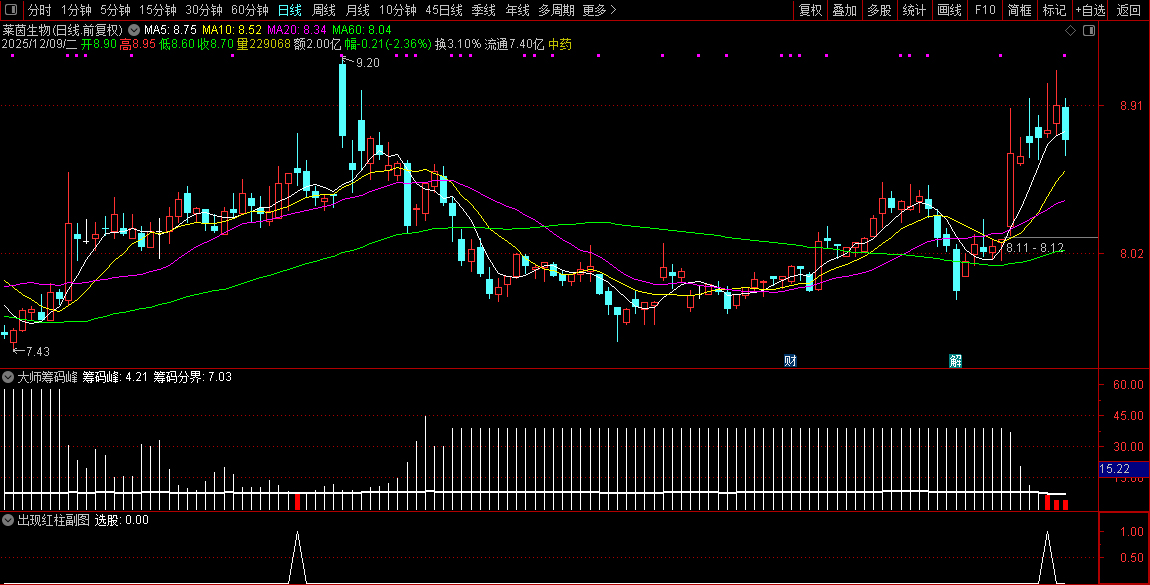The width and height of the screenshot is (1150, 585).
Task: Expand the main chart indicator dropdown arrow
Action: click(135, 31)
